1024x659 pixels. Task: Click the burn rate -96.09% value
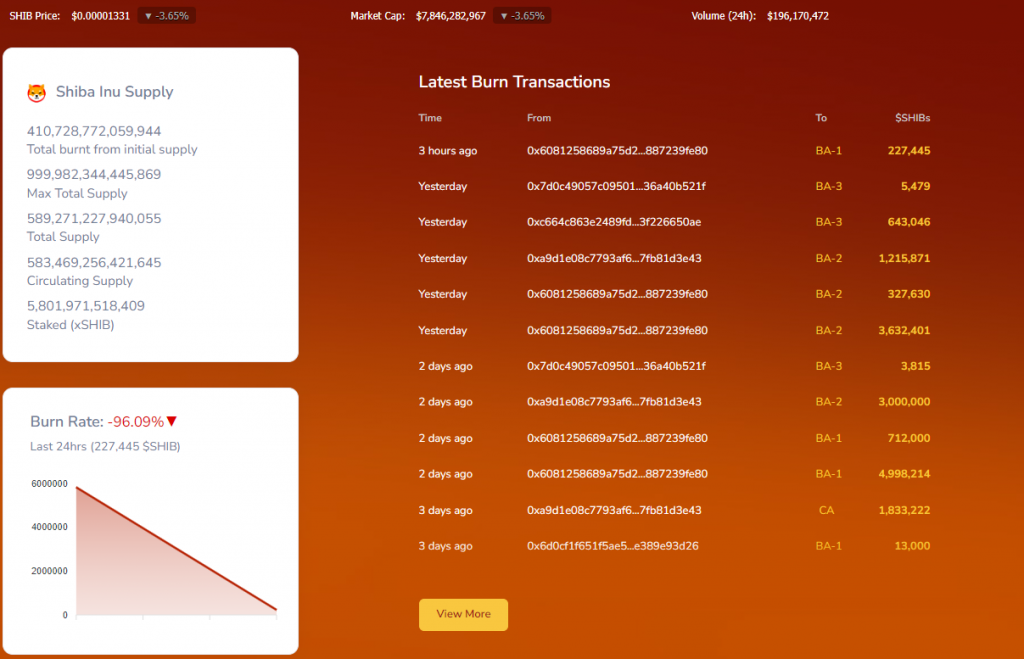pyautogui.click(x=136, y=422)
